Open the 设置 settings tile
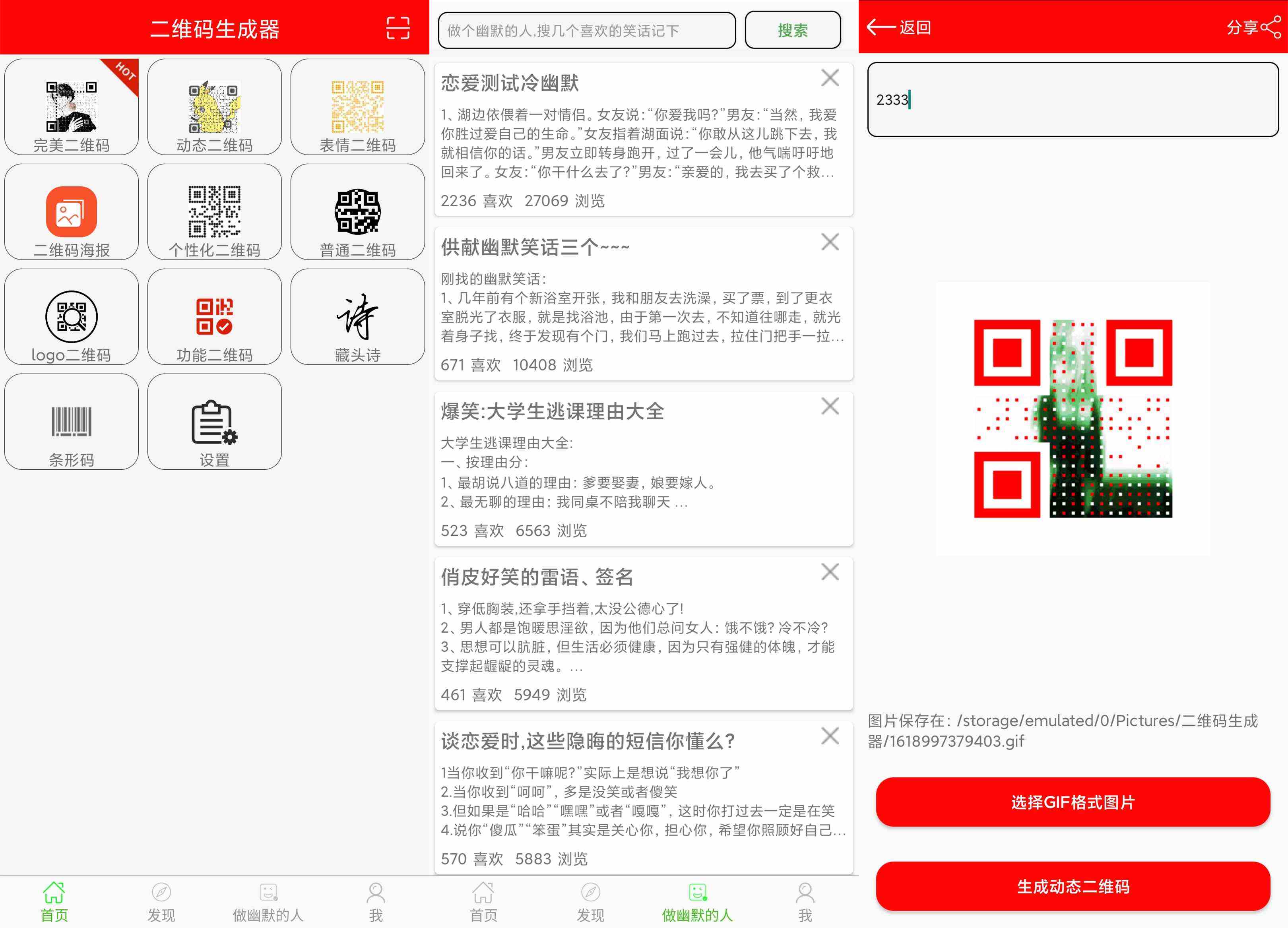This screenshot has height=928, width=1288. tap(214, 421)
